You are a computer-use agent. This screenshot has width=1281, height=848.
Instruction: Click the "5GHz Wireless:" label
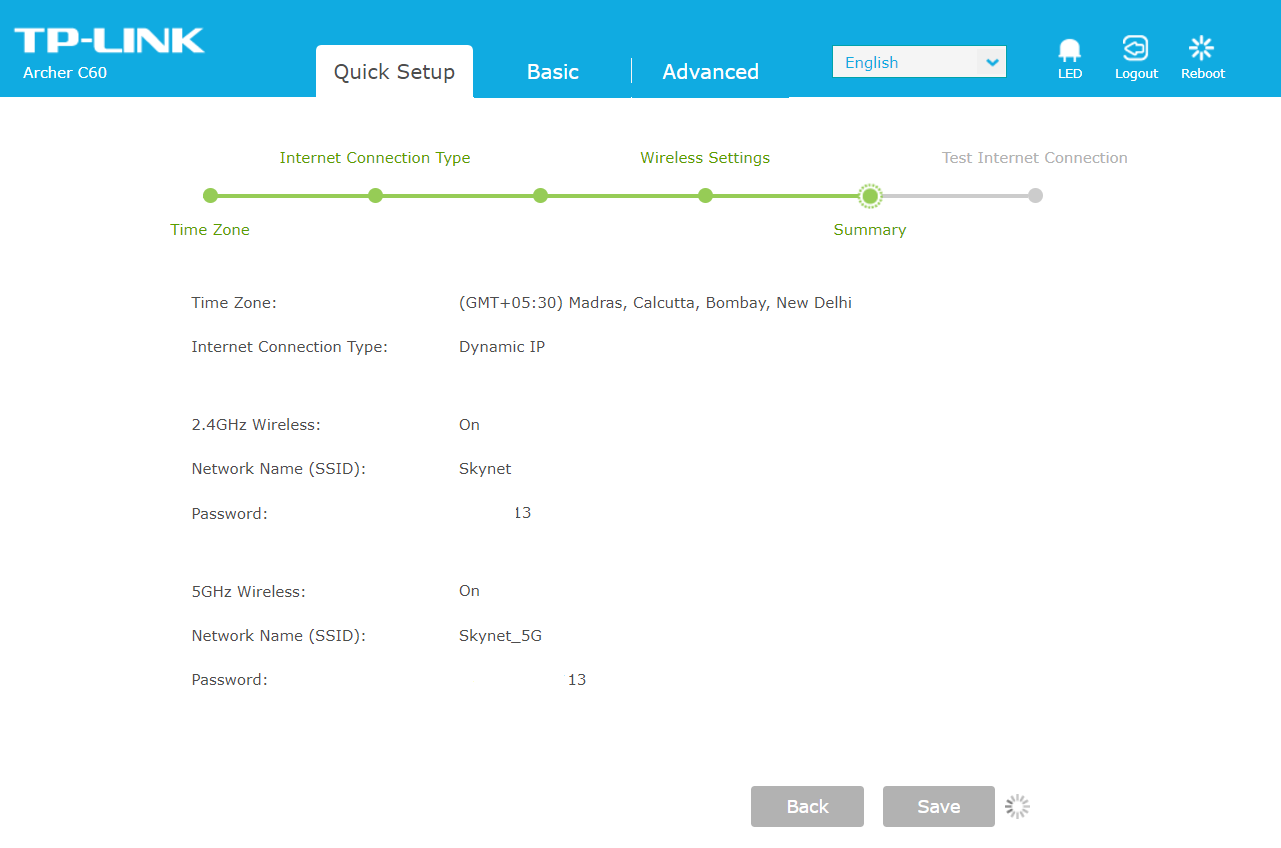pyautogui.click(x=248, y=592)
